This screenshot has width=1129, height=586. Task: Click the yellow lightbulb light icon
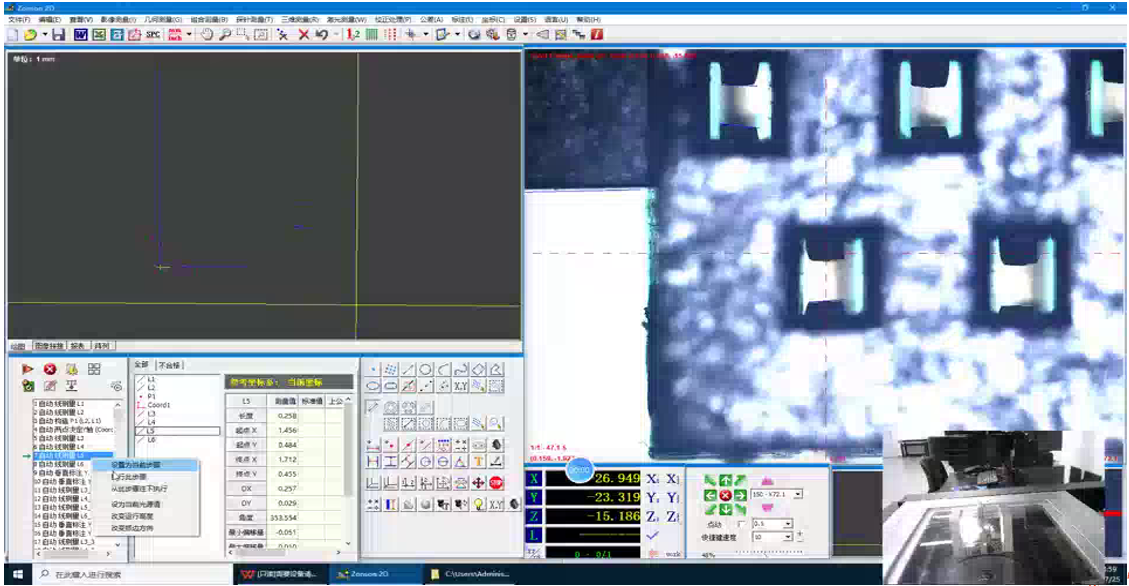478,505
